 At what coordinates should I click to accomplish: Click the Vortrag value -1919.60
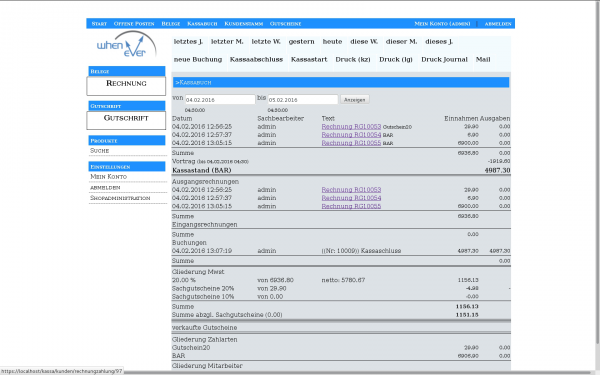coord(499,161)
